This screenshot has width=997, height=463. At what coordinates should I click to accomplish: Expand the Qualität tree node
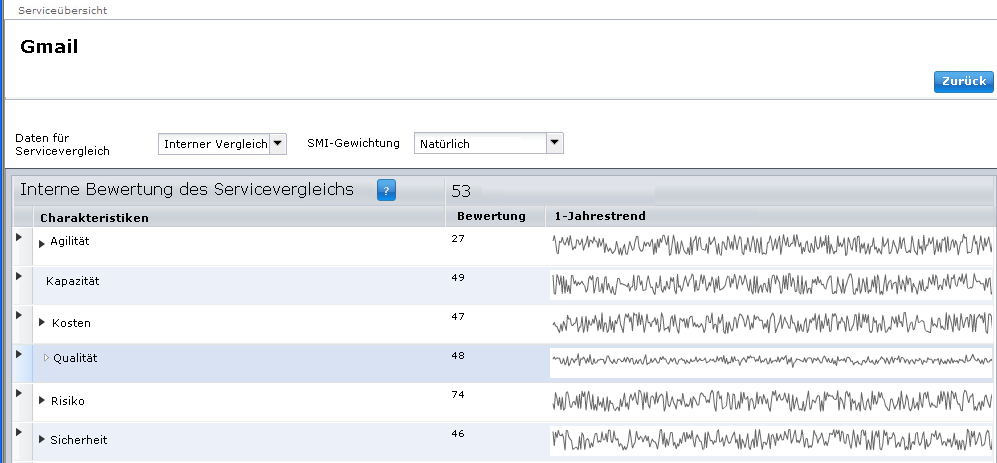pos(46,357)
